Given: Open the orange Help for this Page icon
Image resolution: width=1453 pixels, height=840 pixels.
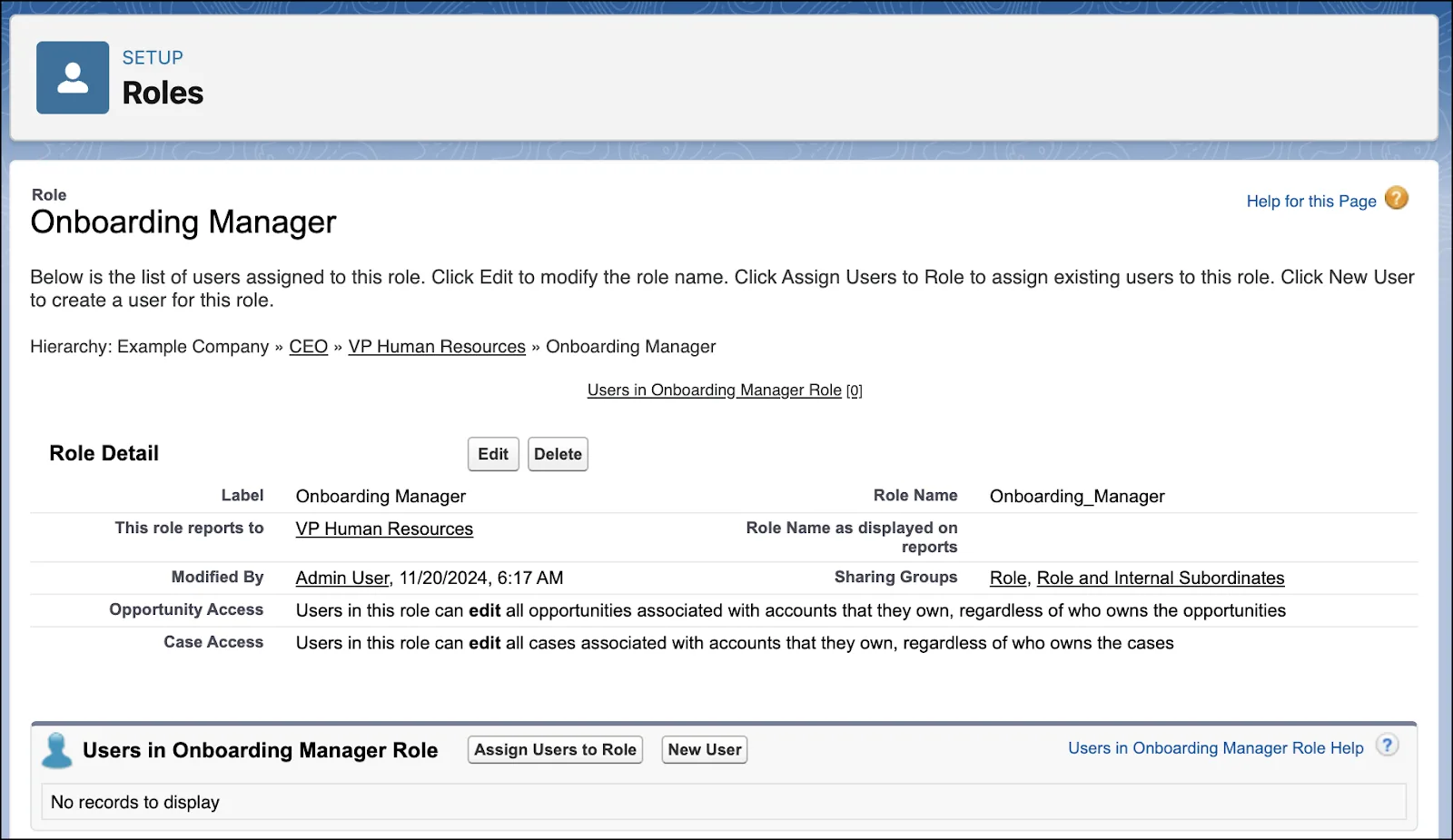Looking at the screenshot, I should [x=1397, y=198].
